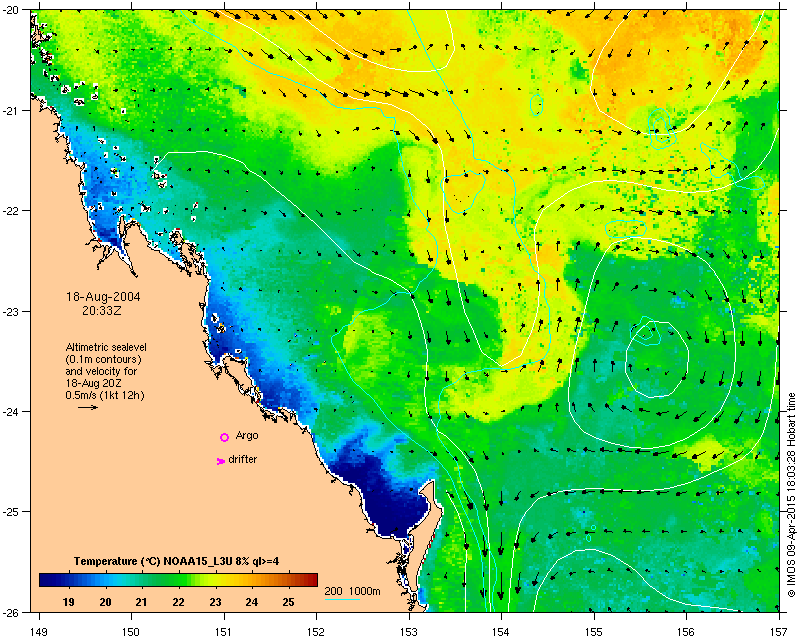Click the 'Argo' legend label
Viewport: 800px width, 640px height.
[247, 435]
